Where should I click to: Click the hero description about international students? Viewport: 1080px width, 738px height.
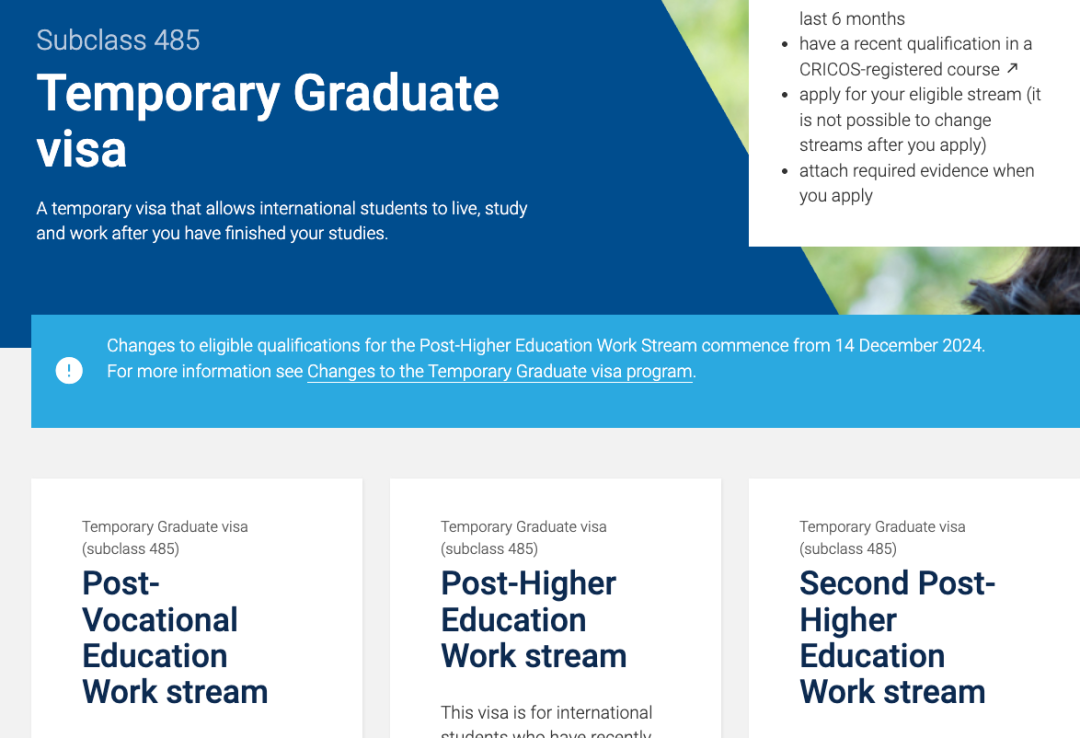click(x=282, y=221)
